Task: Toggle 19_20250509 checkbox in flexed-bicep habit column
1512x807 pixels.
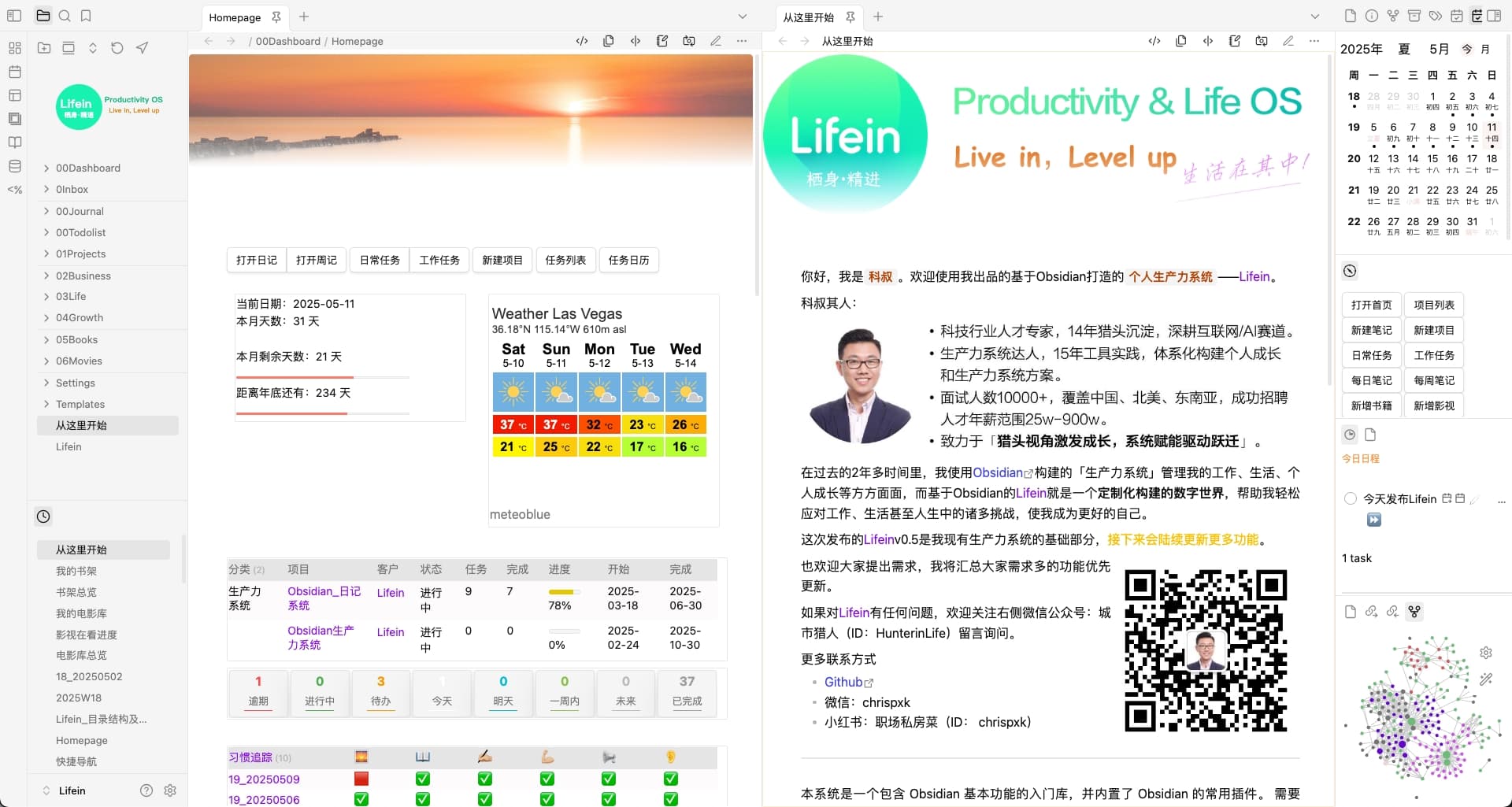Action: pyautogui.click(x=547, y=779)
